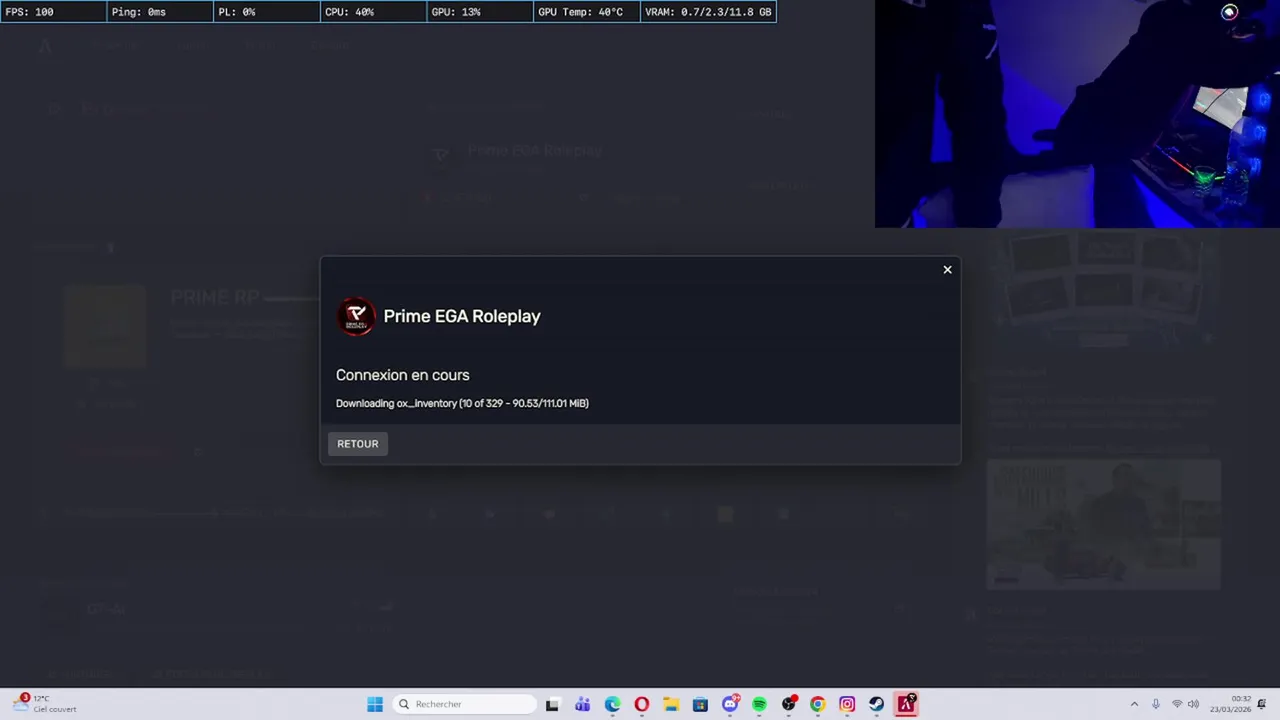Open Spotify from the taskbar
The image size is (1280, 720).
click(759, 704)
